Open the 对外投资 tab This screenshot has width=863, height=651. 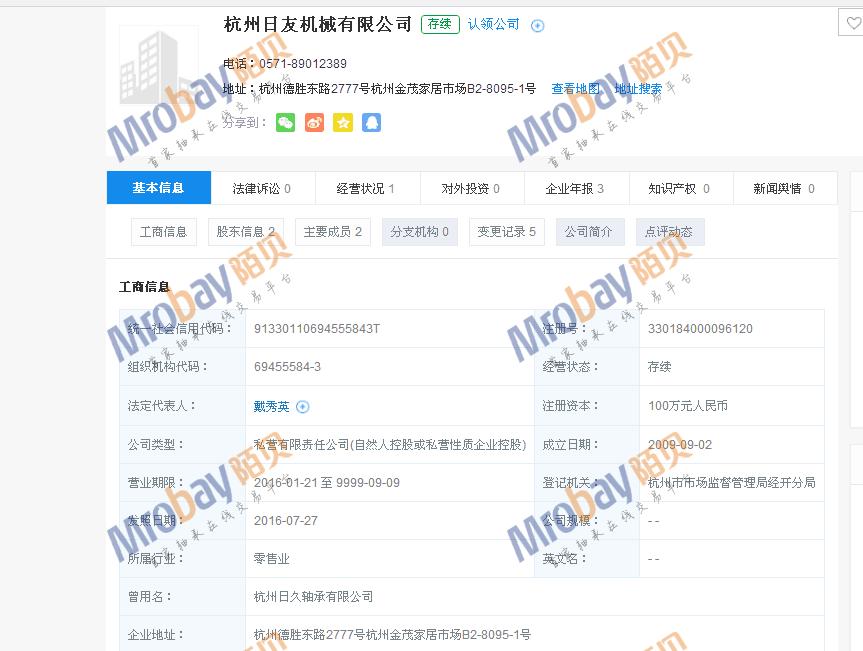471,188
